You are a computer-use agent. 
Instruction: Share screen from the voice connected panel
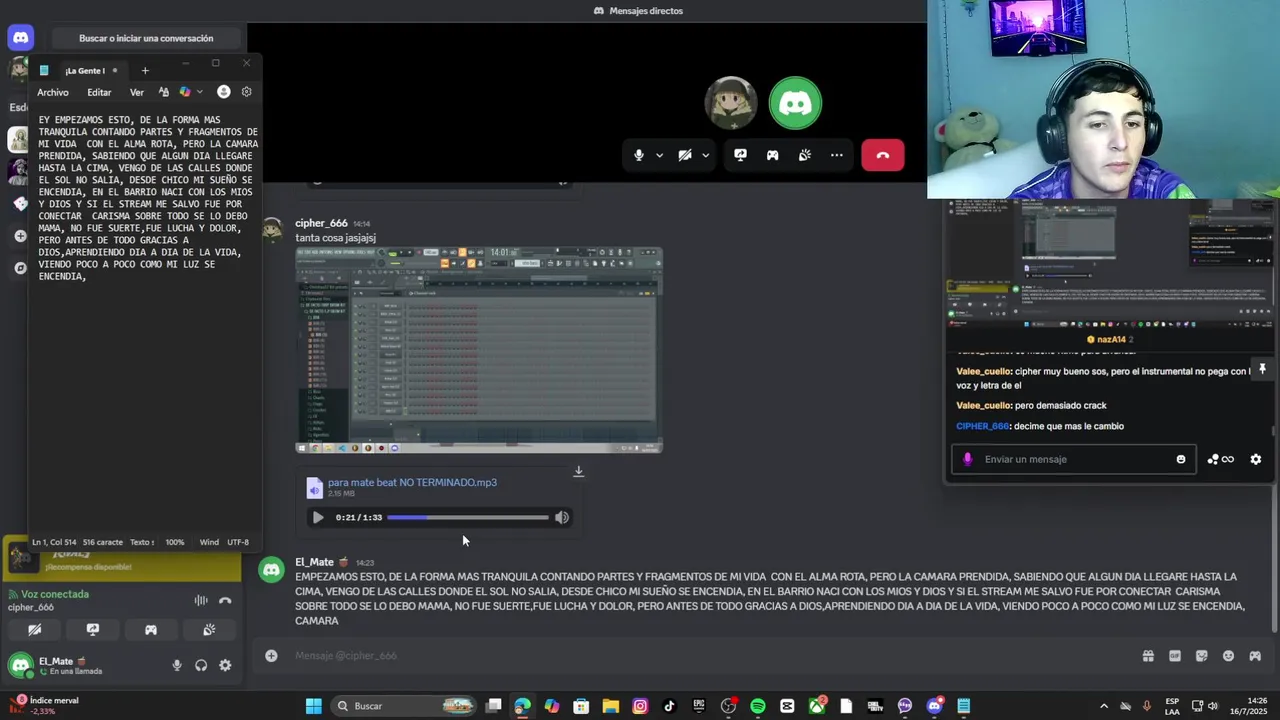[93, 630]
